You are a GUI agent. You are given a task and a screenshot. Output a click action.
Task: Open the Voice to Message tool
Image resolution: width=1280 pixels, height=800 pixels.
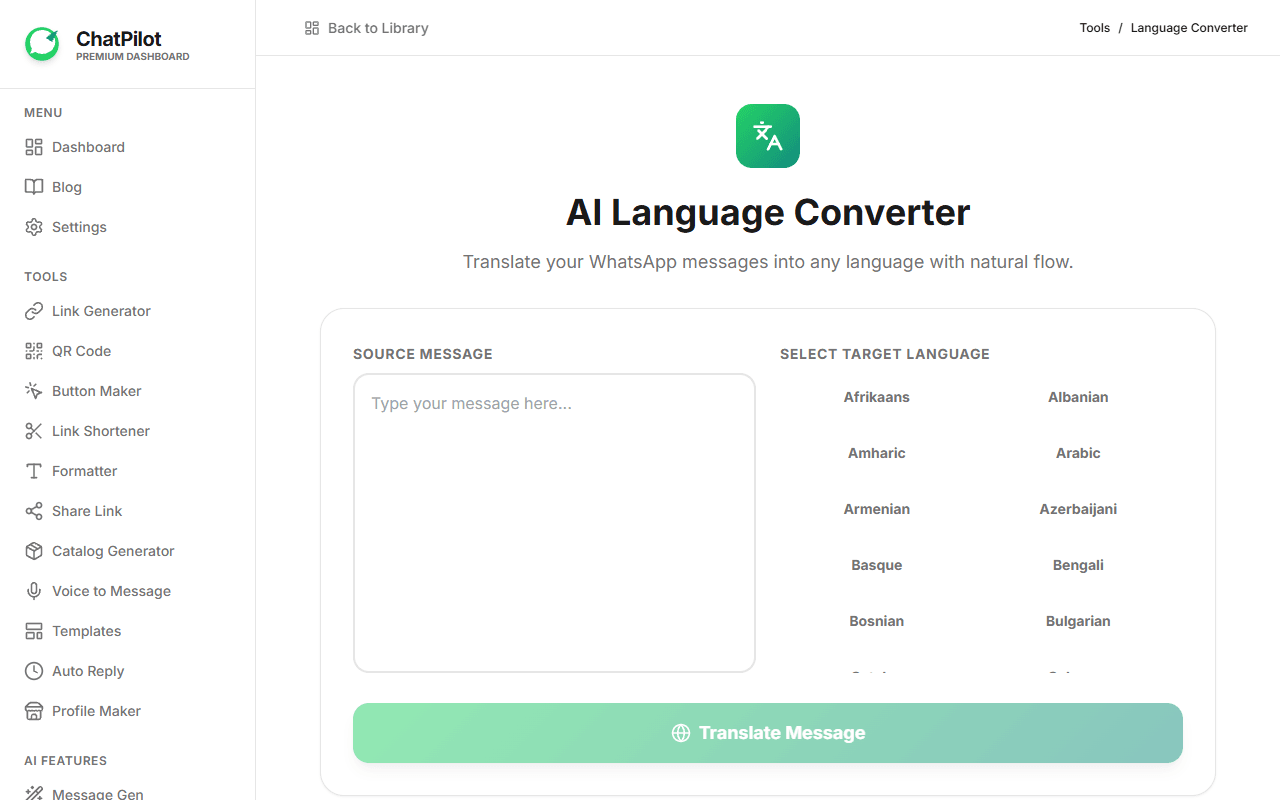[110, 591]
